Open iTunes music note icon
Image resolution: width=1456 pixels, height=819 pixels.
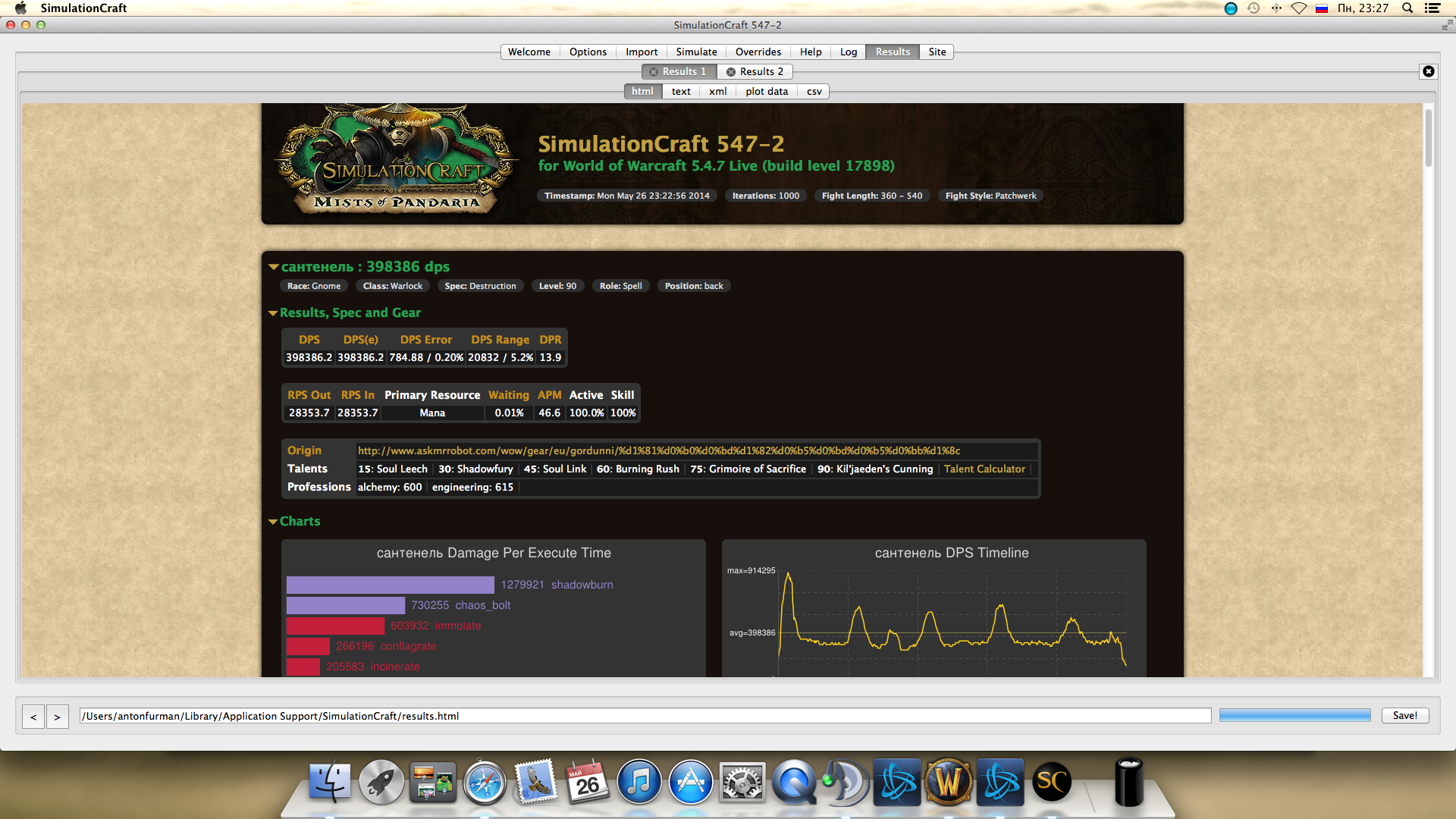[639, 782]
